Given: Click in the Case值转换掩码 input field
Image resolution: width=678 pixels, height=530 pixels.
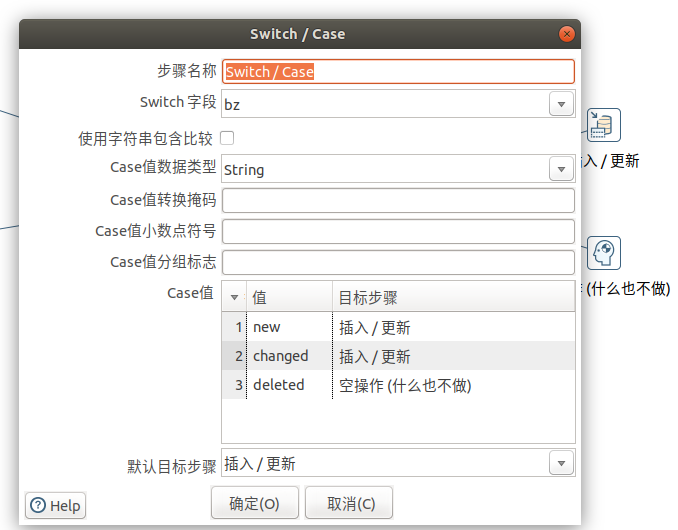Looking at the screenshot, I should coord(398,201).
